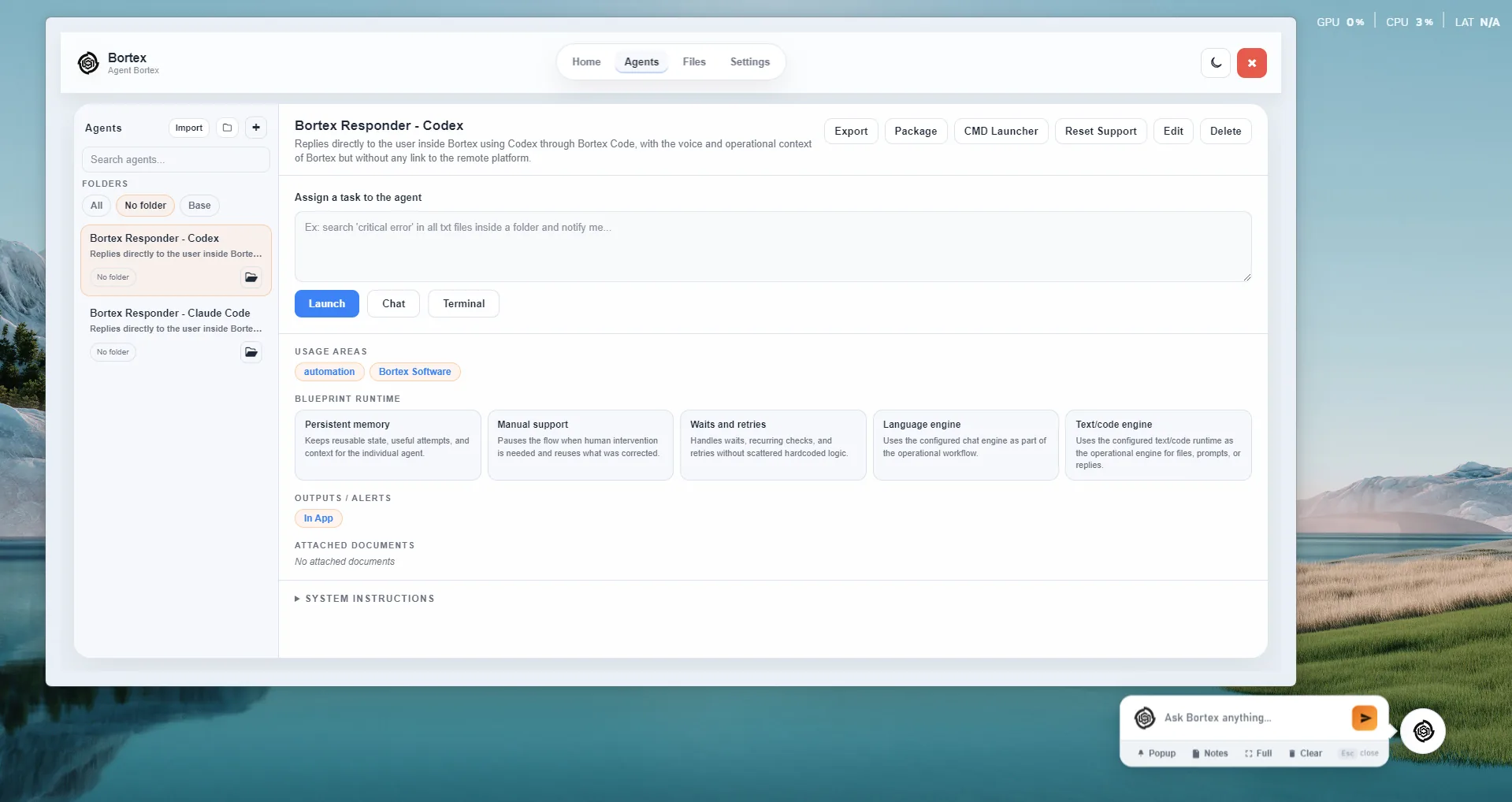Screen dimensions: 1512x802
Task: Open the Files tab
Action: (x=694, y=62)
